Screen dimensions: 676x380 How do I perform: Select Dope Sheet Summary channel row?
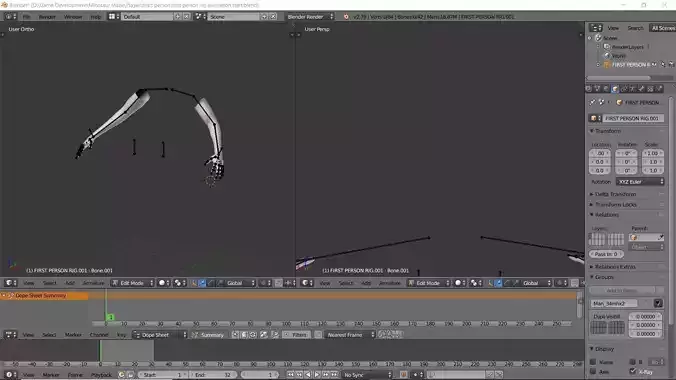click(x=44, y=296)
